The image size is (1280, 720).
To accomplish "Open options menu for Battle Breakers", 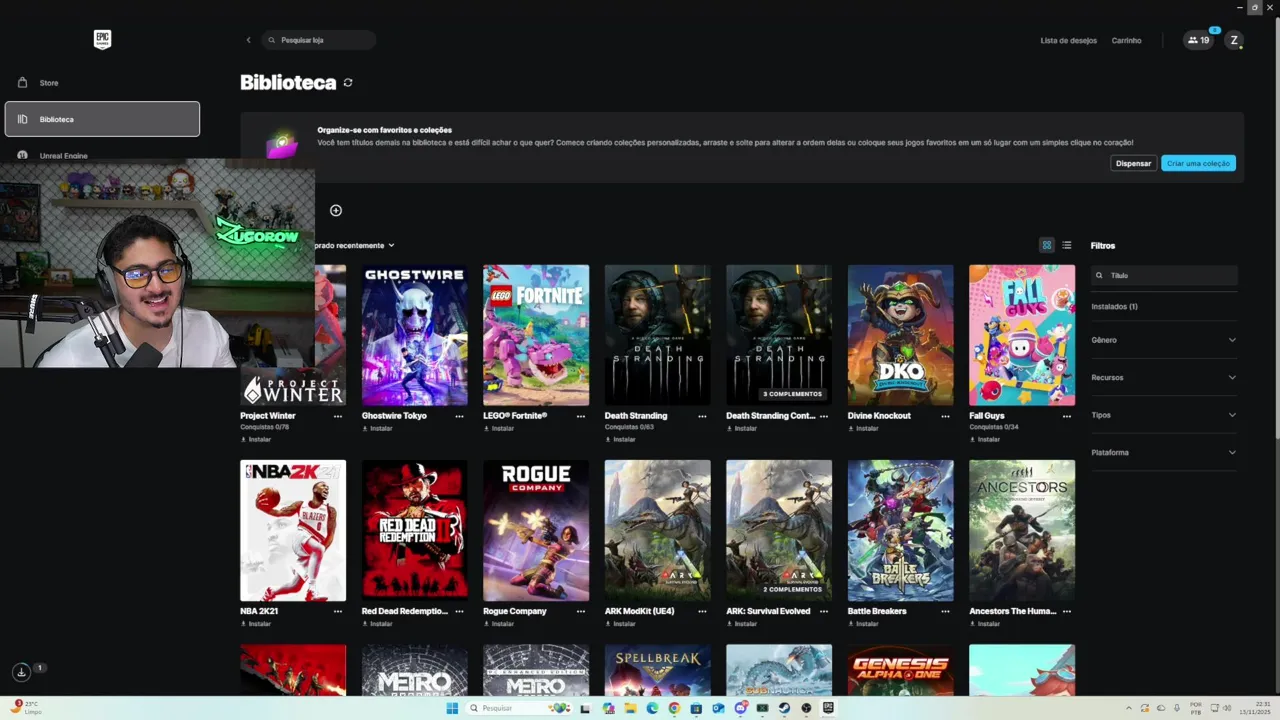I will [946, 611].
